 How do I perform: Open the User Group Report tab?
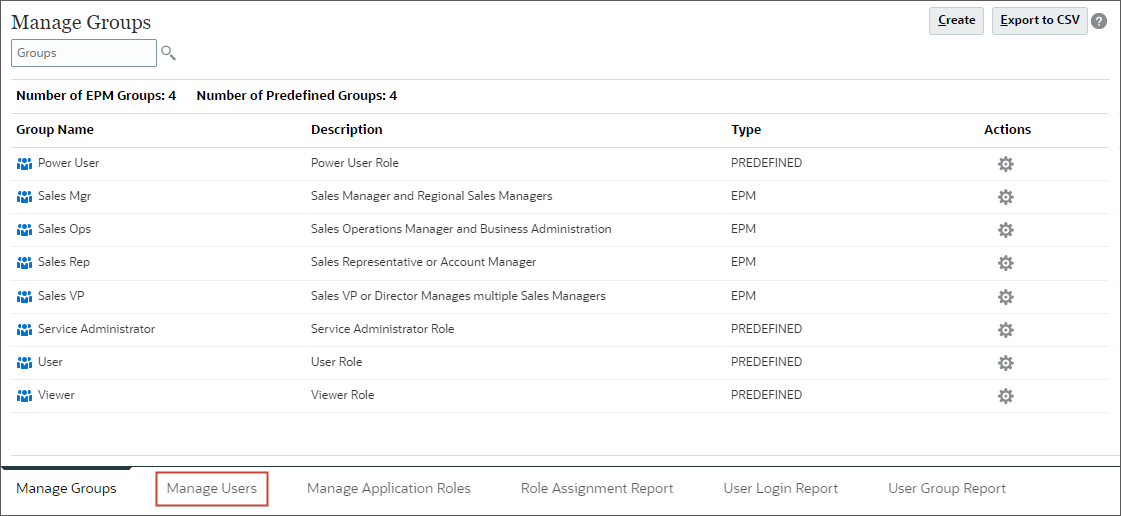coord(947,489)
